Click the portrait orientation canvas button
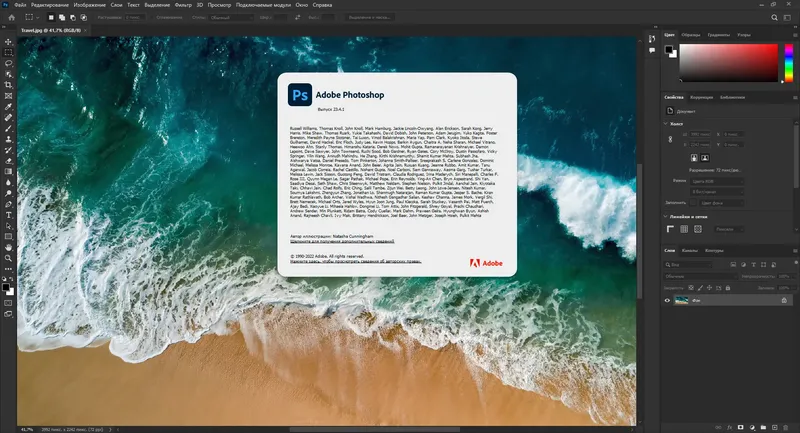The height and width of the screenshot is (433, 800). pyautogui.click(x=694, y=158)
